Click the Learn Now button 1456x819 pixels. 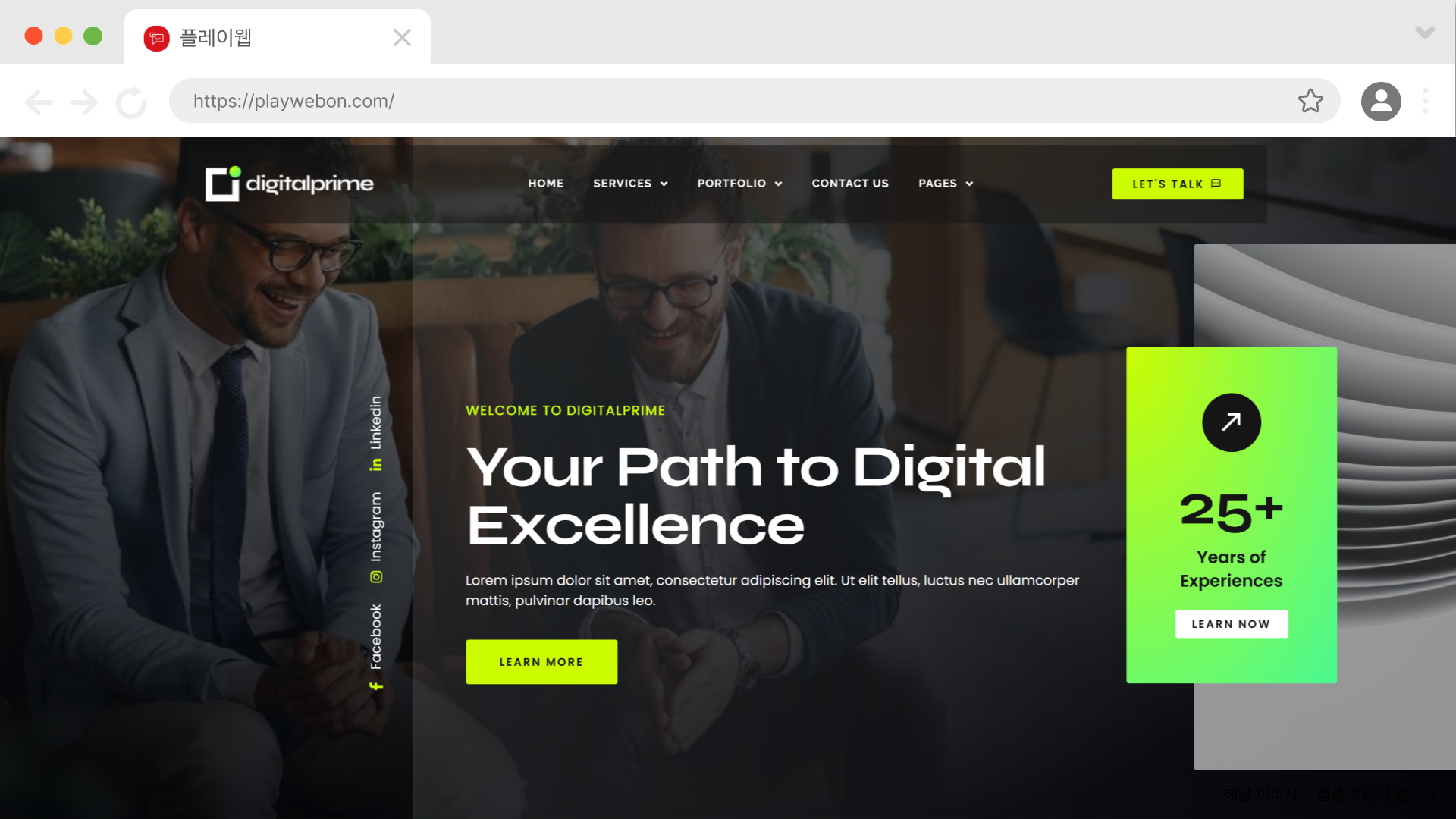tap(1232, 624)
